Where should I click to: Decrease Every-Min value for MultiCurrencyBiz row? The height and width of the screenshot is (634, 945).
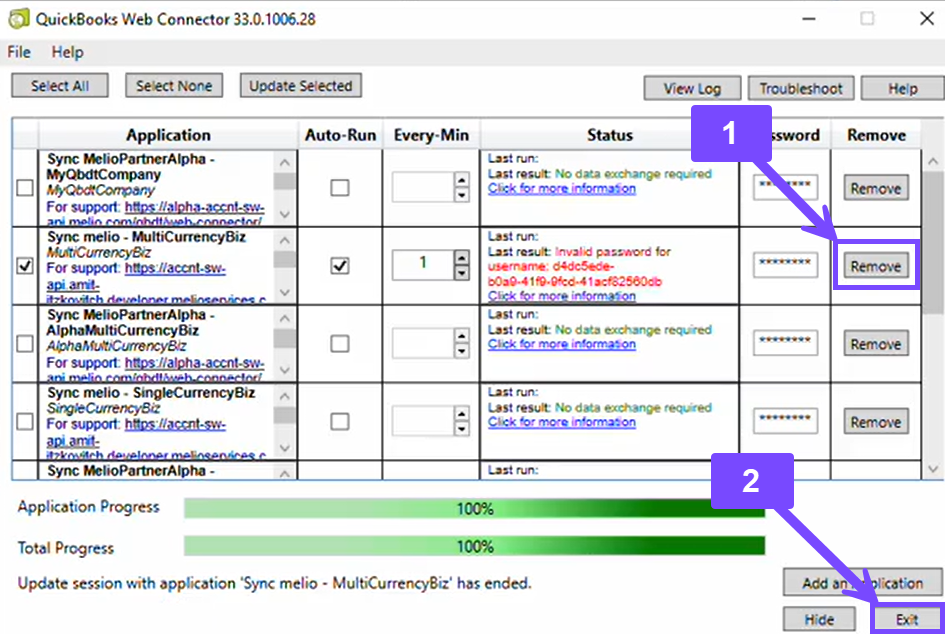pyautogui.click(x=461, y=273)
